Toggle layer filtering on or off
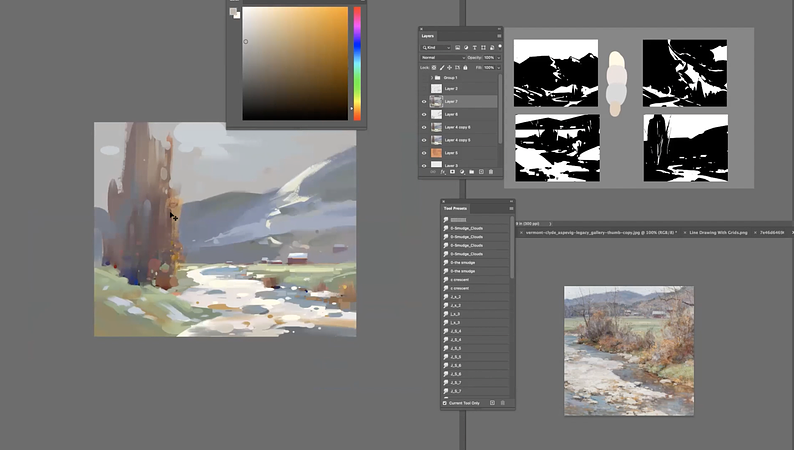794x450 pixels. [500, 47]
